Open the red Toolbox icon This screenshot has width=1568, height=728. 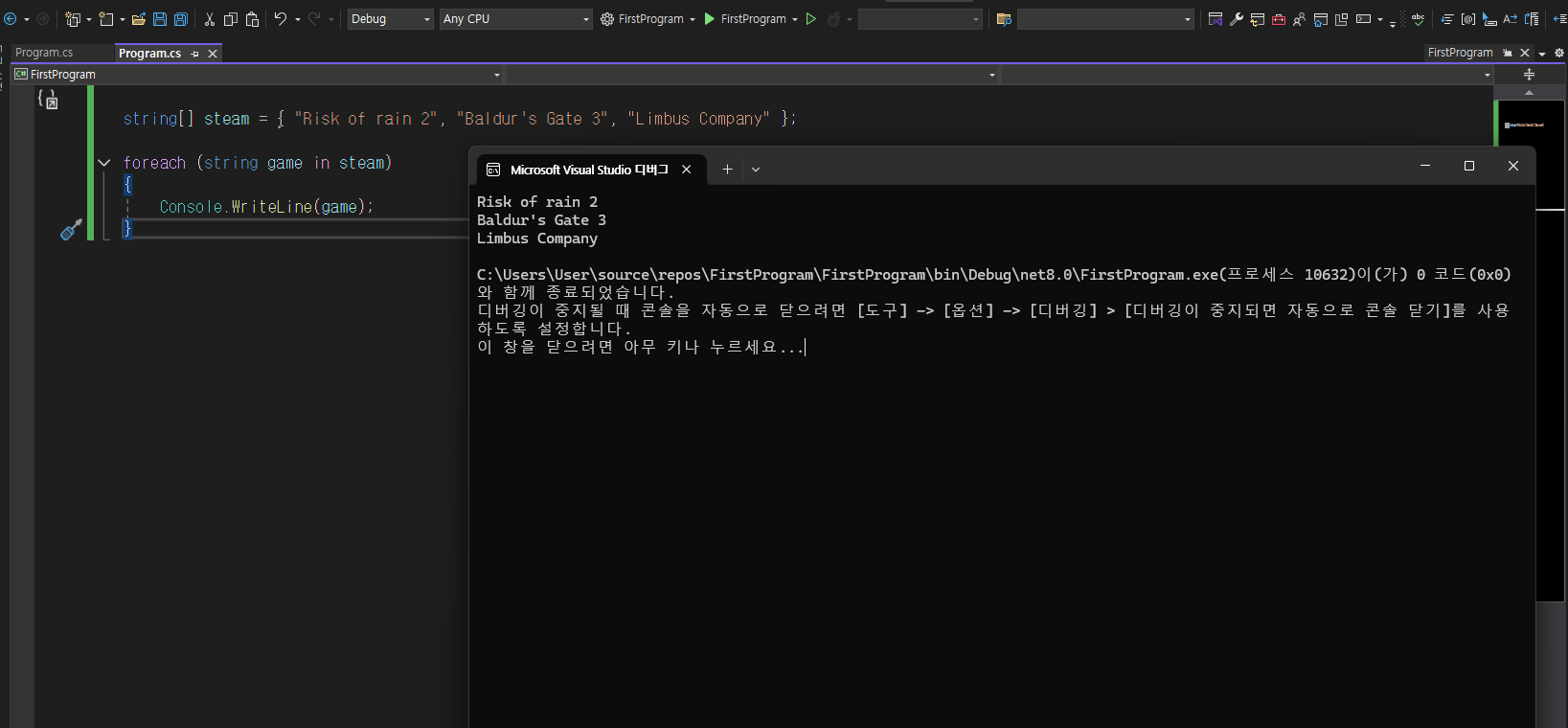point(1279,19)
